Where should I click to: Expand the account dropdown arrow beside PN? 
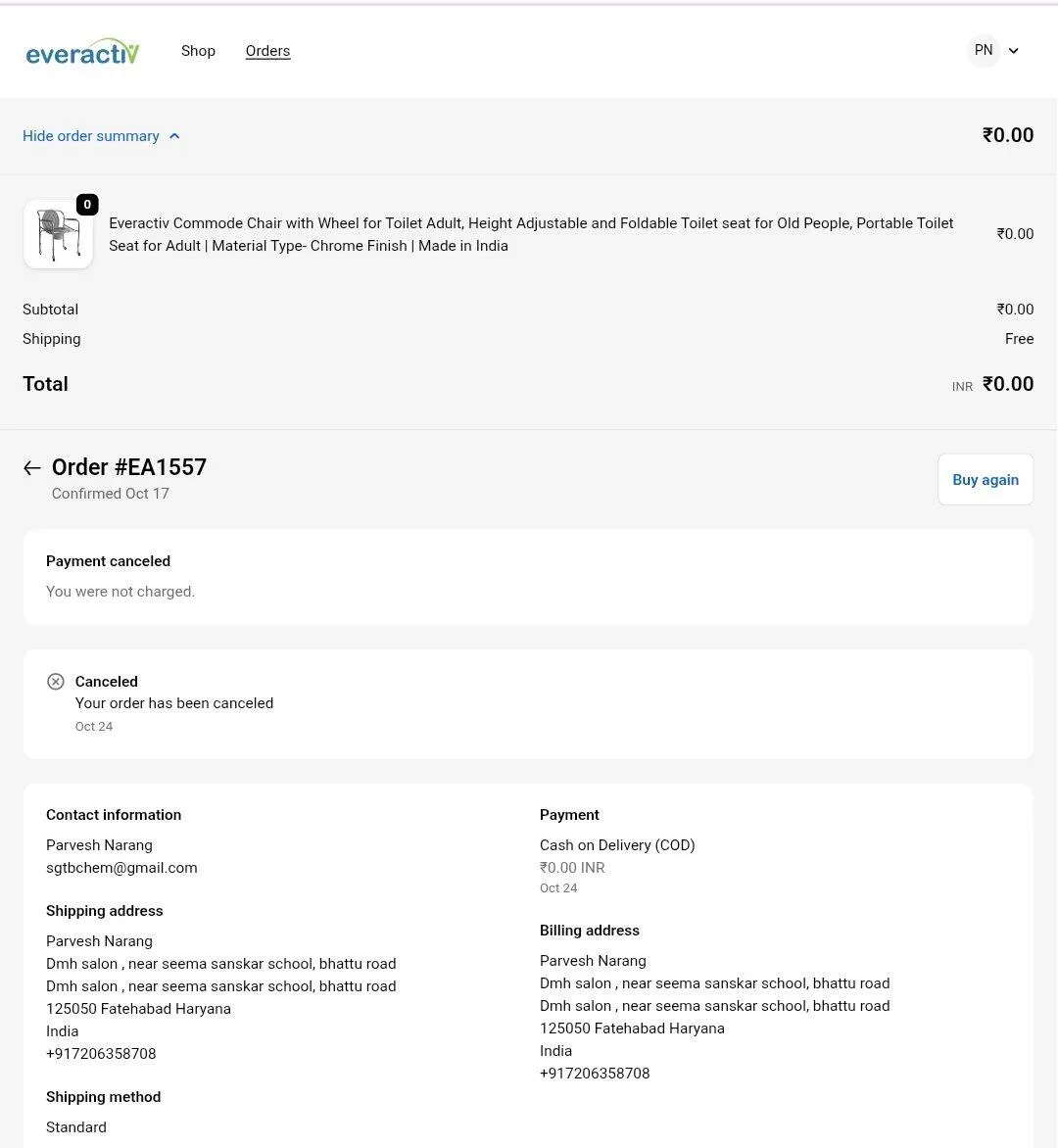tap(1014, 51)
